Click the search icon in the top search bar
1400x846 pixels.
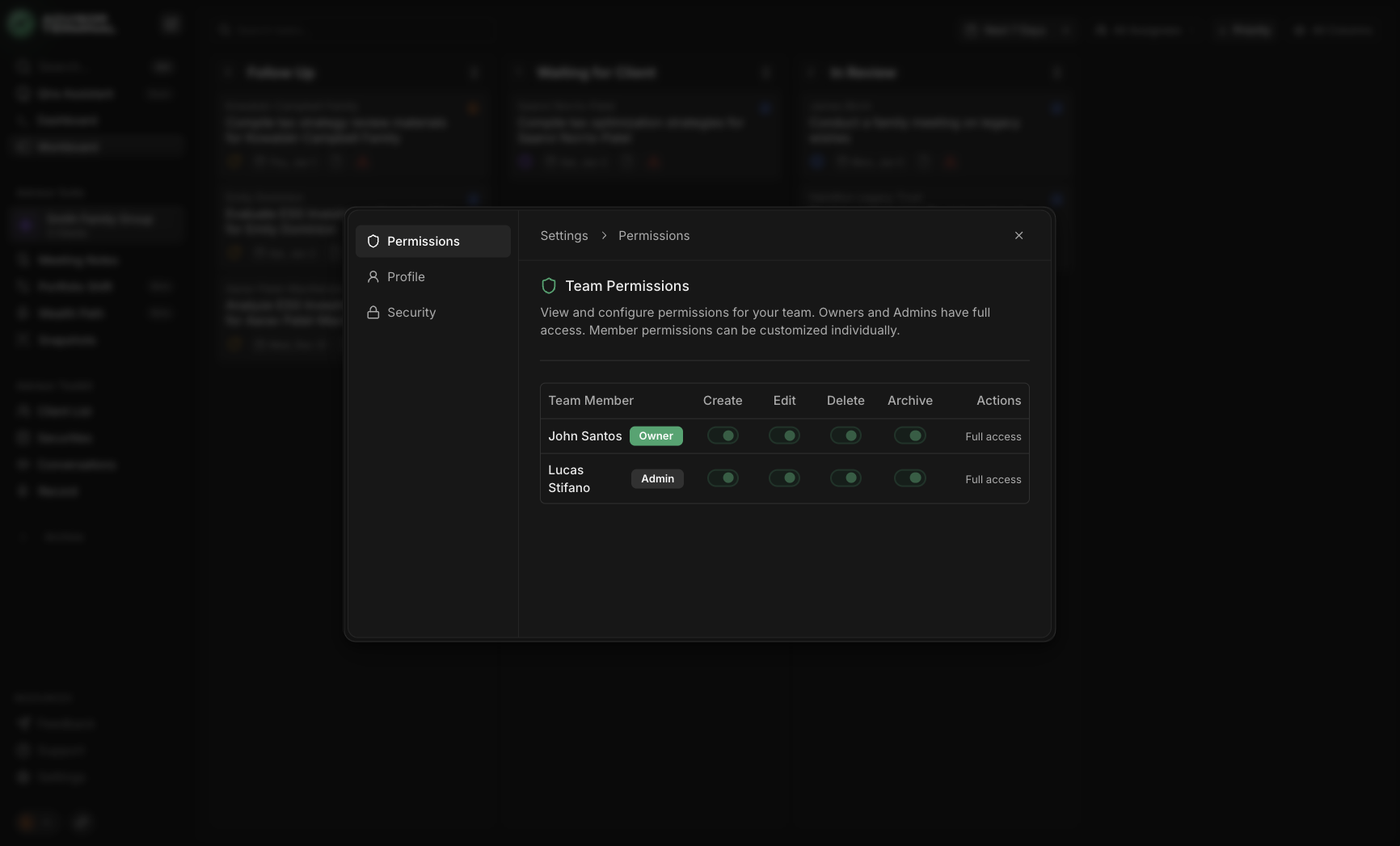click(225, 30)
